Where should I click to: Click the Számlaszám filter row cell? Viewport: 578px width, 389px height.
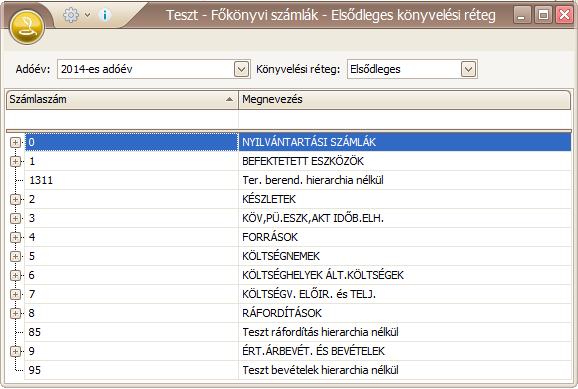[x=122, y=119]
